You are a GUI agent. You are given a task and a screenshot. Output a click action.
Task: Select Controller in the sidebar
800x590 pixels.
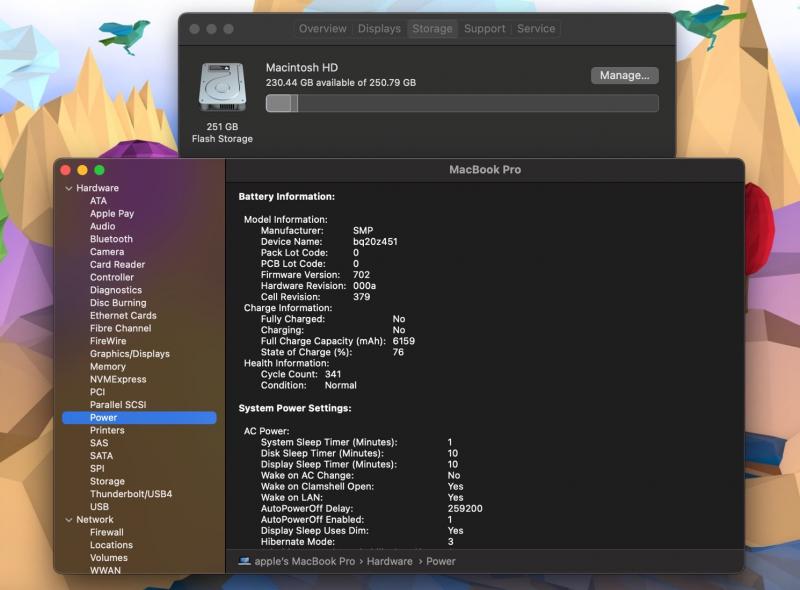[x=112, y=278]
